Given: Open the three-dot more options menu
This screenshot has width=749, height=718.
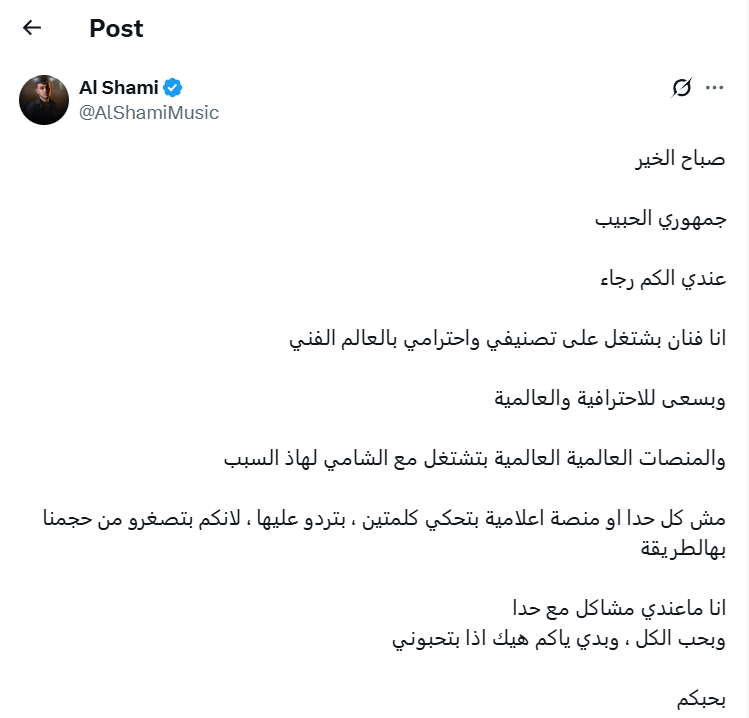Looking at the screenshot, I should pyautogui.click(x=715, y=87).
